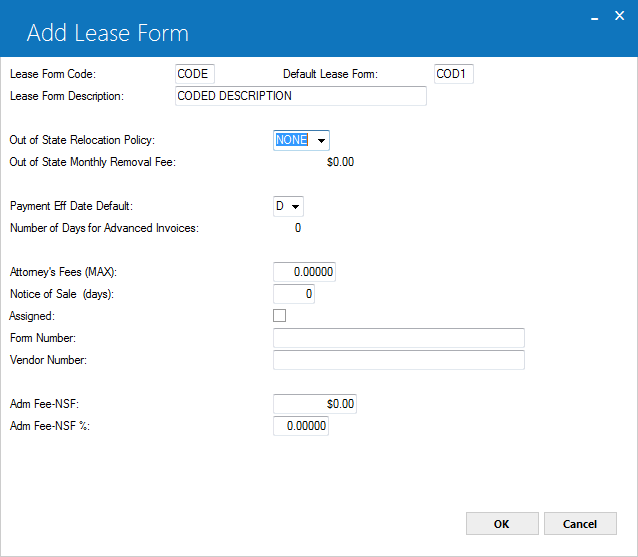
Task: Click the Adm Fee-NSF amount field
Action: (315, 404)
